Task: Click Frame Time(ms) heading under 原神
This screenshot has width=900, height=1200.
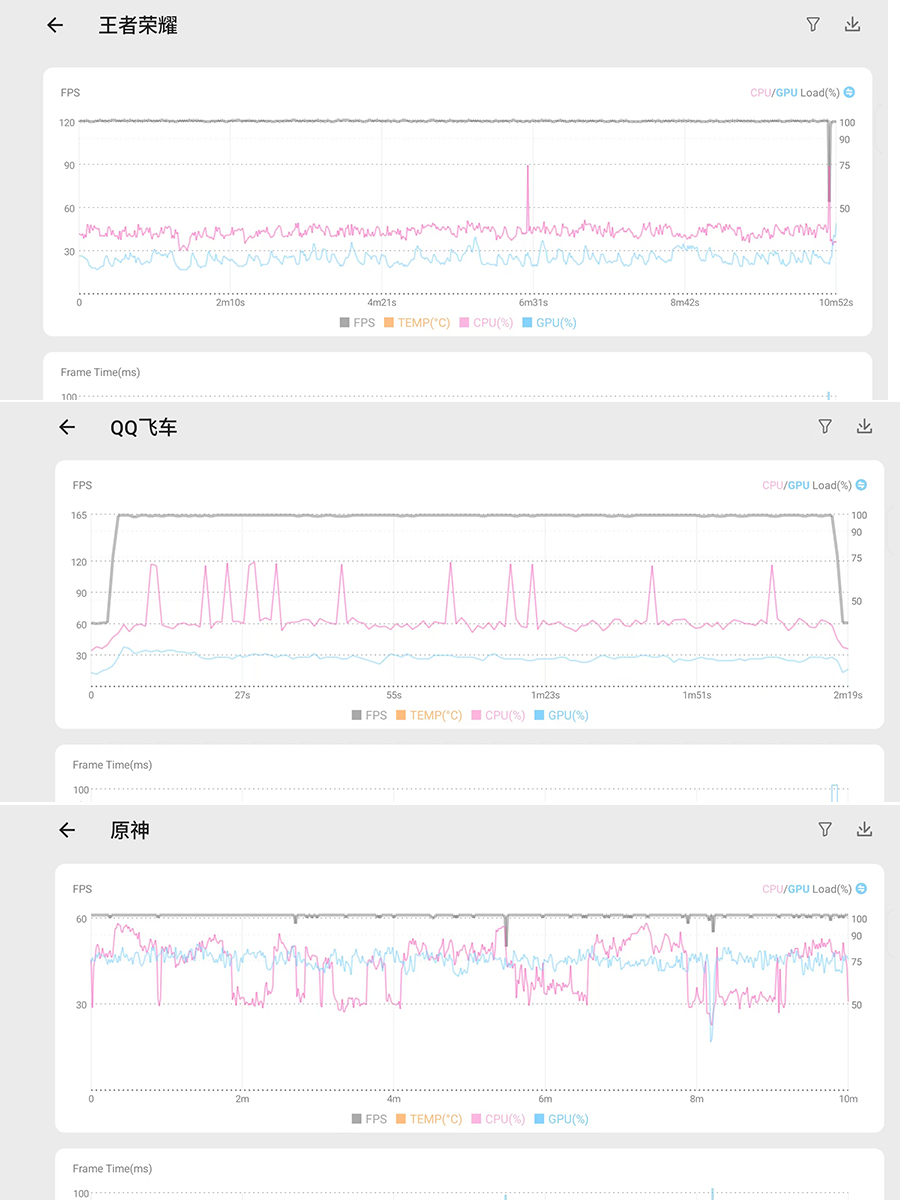Action: pyautogui.click(x=112, y=1168)
